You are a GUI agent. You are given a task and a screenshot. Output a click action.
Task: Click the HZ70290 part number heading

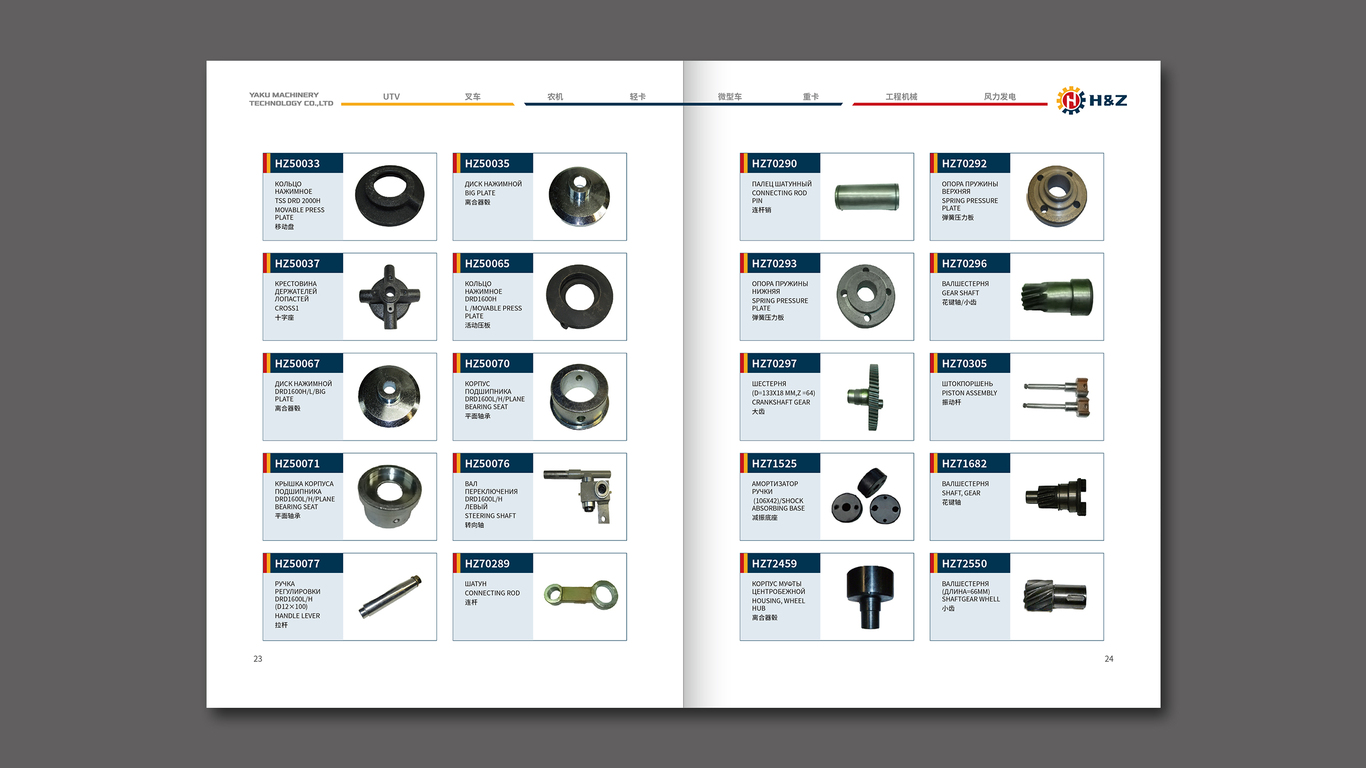[774, 163]
